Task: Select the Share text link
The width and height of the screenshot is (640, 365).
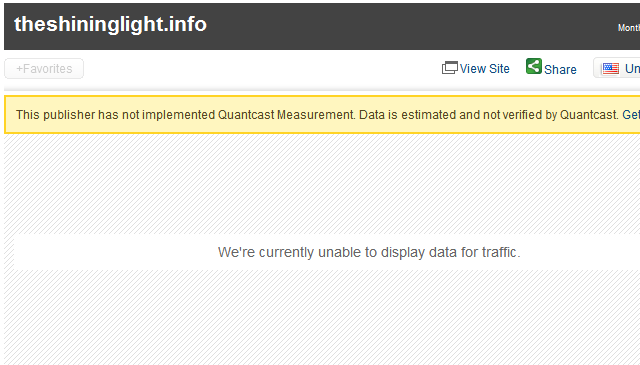Action: (560, 69)
